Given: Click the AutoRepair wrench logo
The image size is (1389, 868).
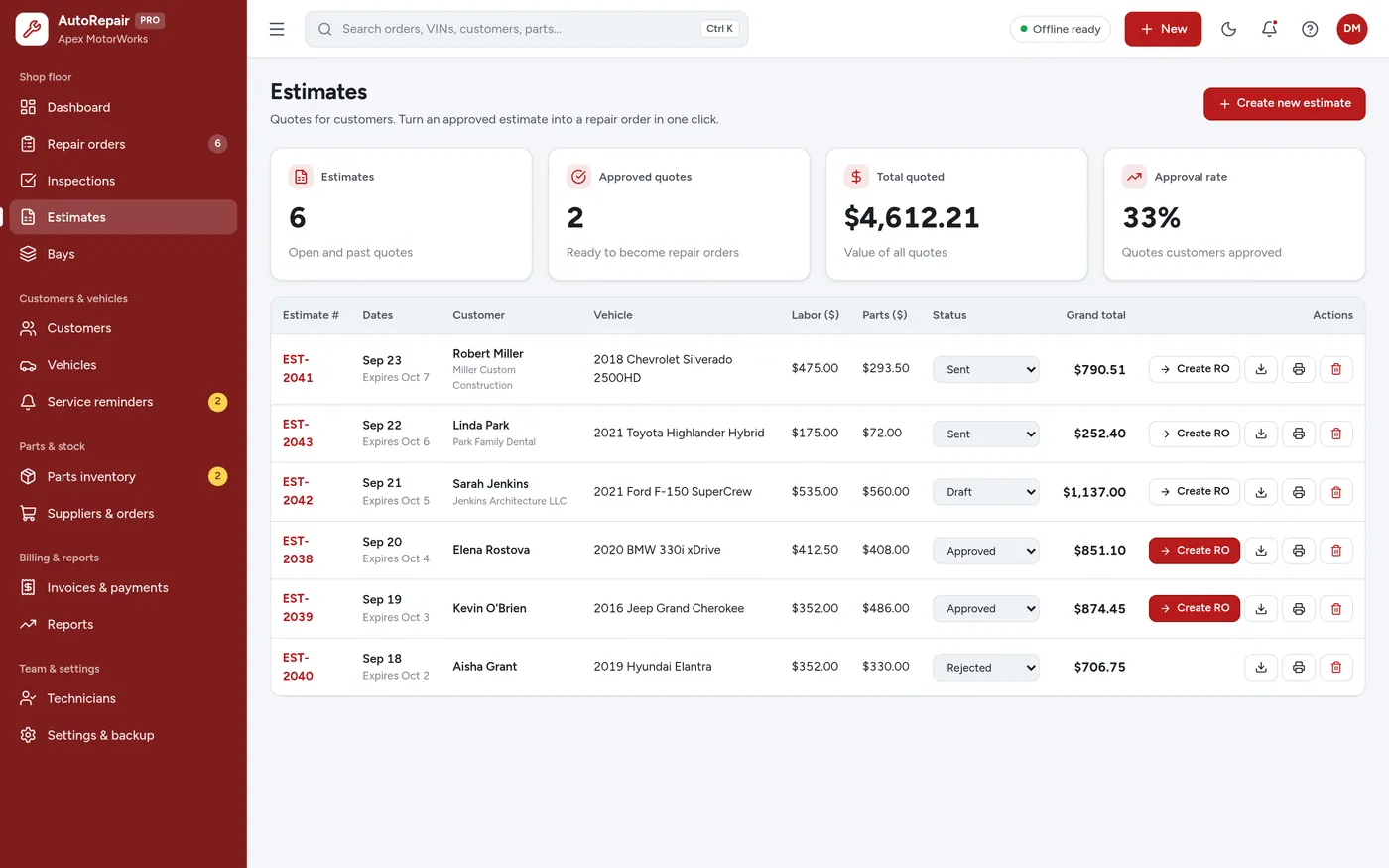Looking at the screenshot, I should click(x=32, y=29).
